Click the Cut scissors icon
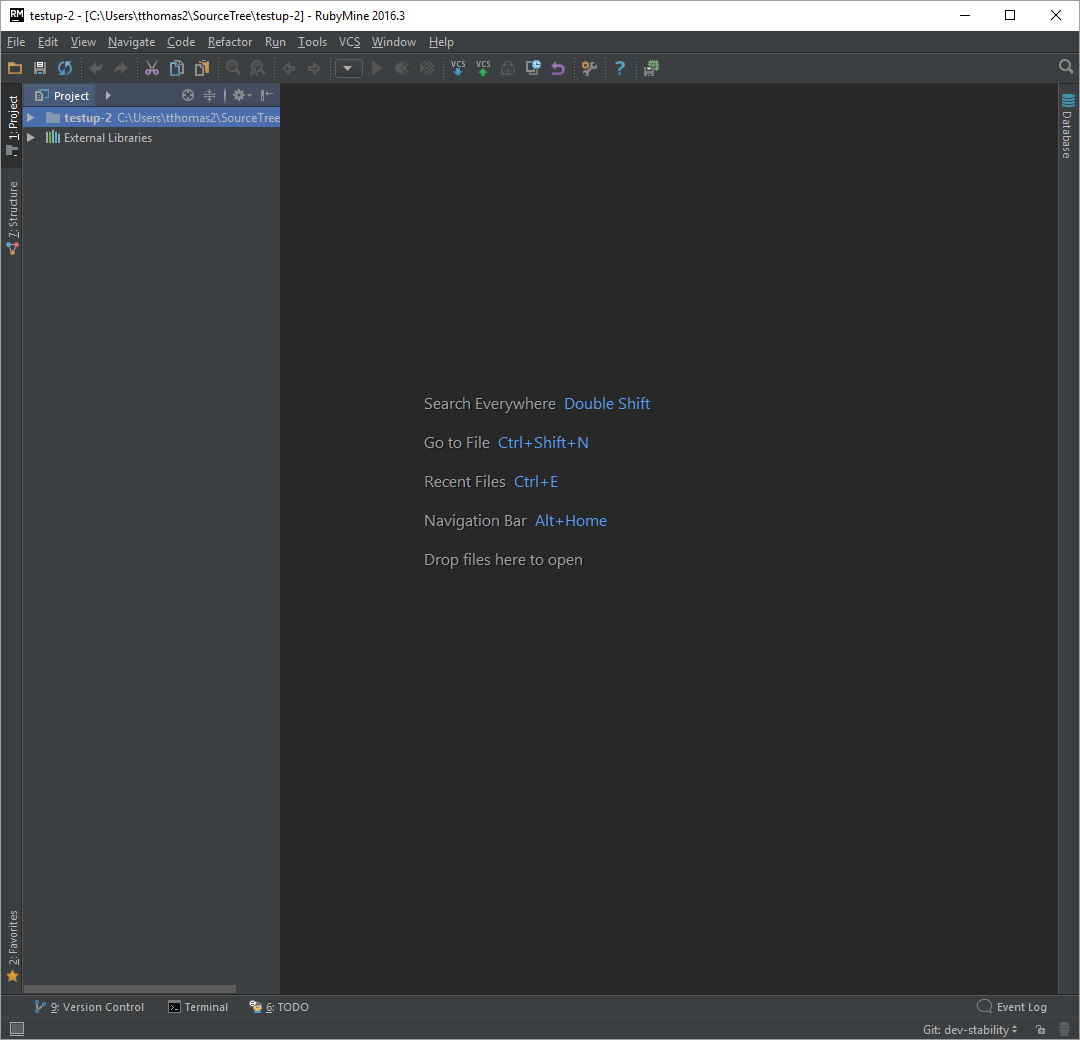This screenshot has height=1040, width=1080. pyautogui.click(x=152, y=68)
